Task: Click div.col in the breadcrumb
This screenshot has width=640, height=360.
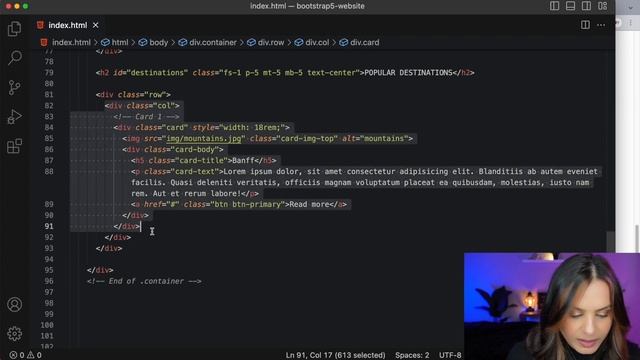Action: (x=317, y=42)
